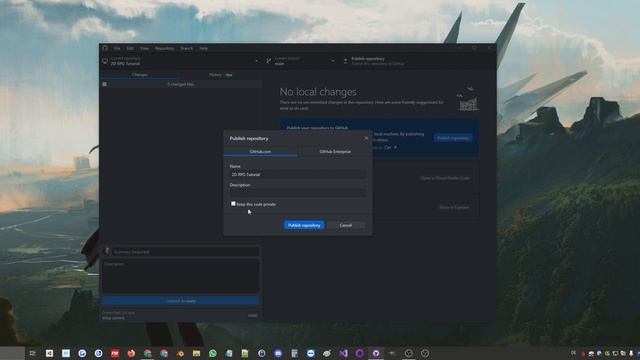Click the GitHub Desktop taskbar icon
This screenshot has width=640, height=360.
point(376,353)
